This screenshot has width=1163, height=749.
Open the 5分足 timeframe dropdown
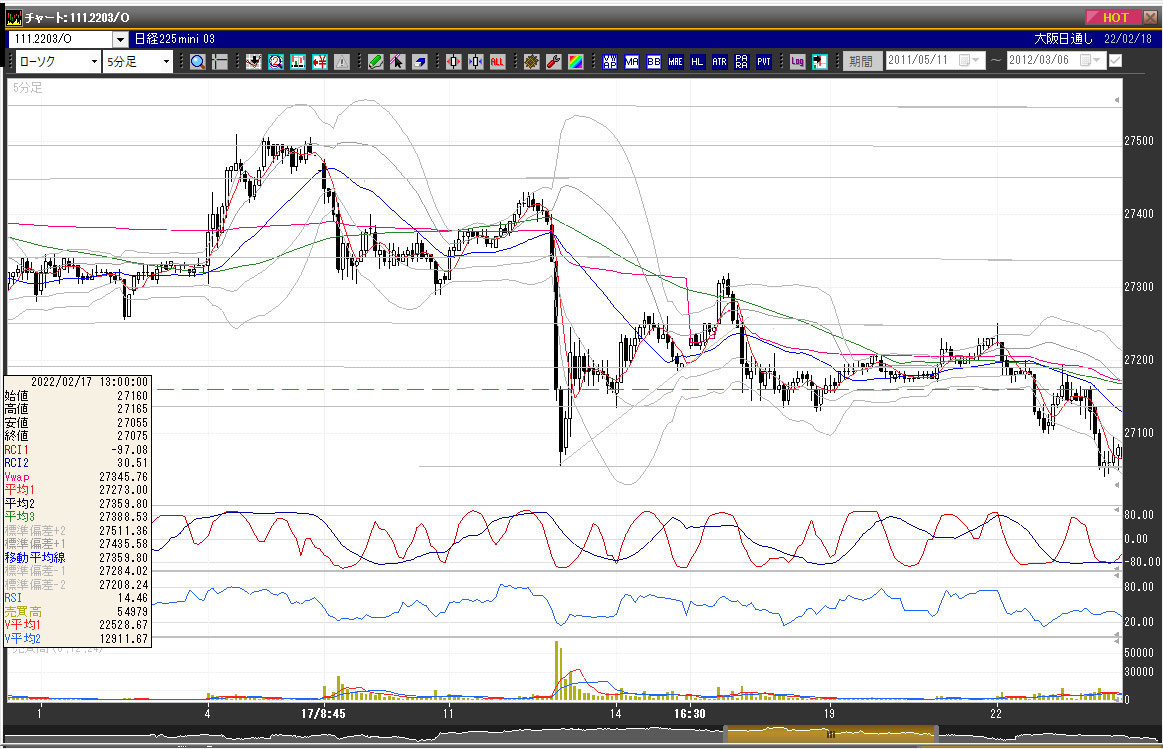pyautogui.click(x=167, y=62)
